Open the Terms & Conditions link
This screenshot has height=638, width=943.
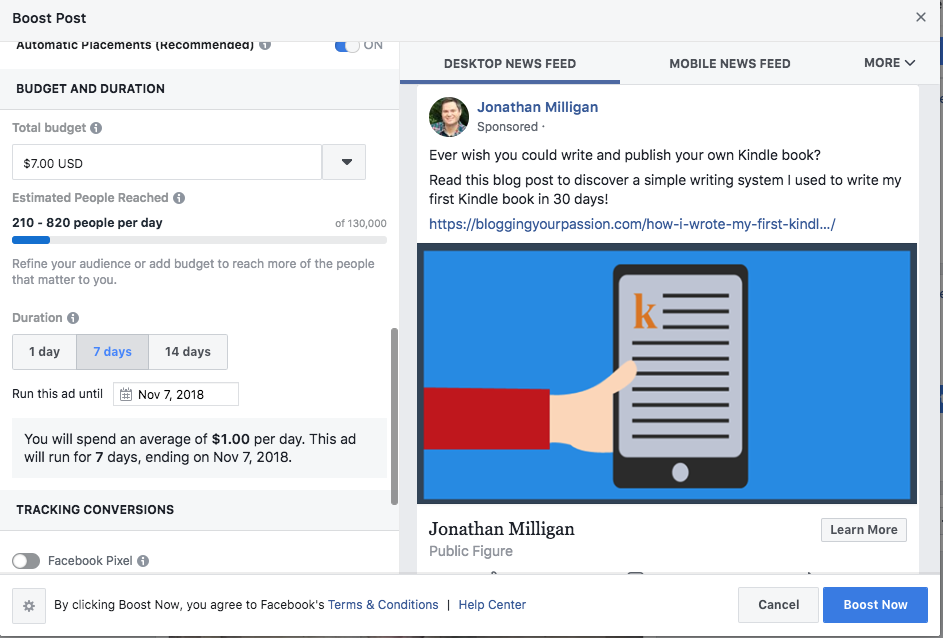click(383, 605)
